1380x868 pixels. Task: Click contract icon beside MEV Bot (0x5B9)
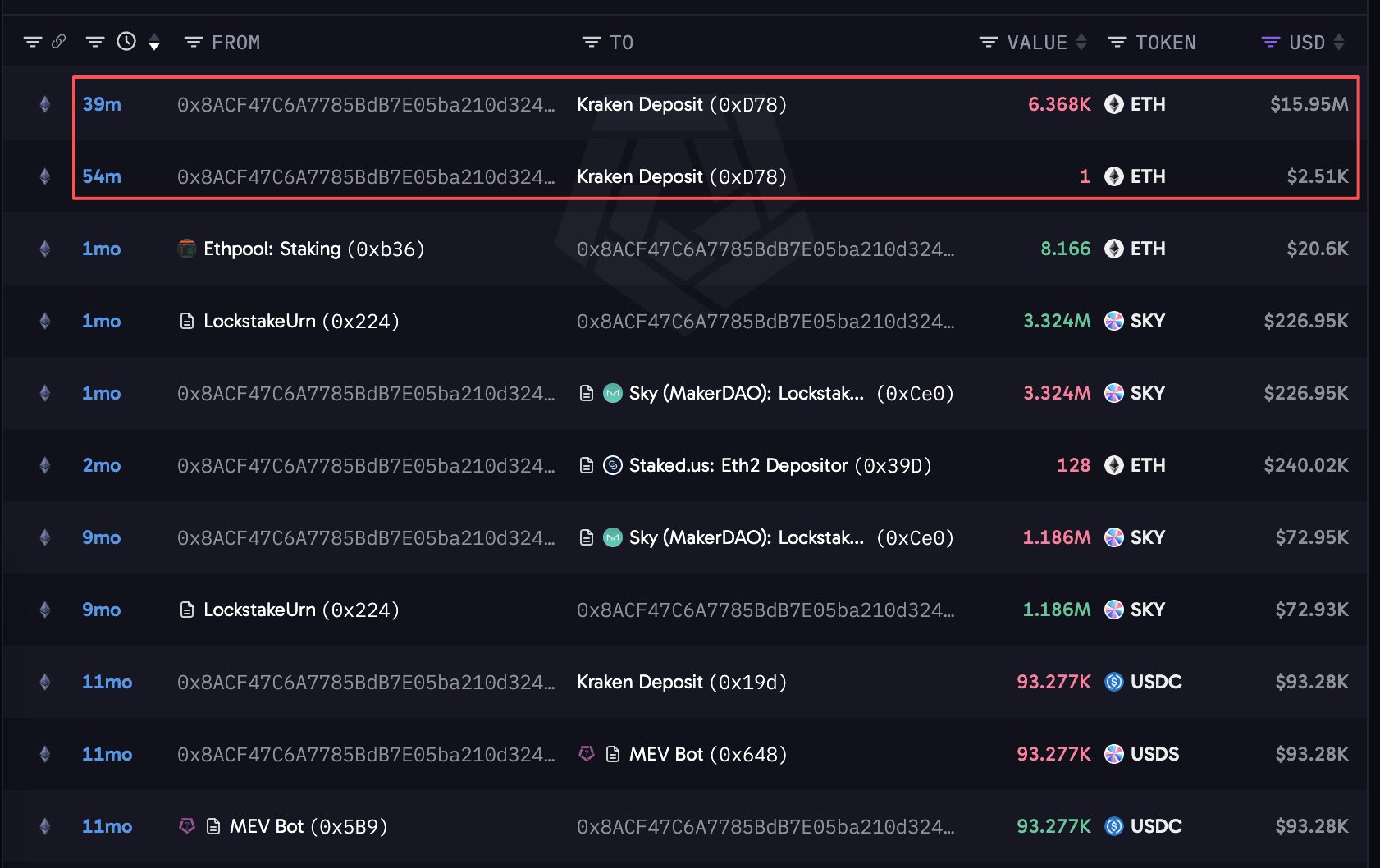click(x=213, y=826)
